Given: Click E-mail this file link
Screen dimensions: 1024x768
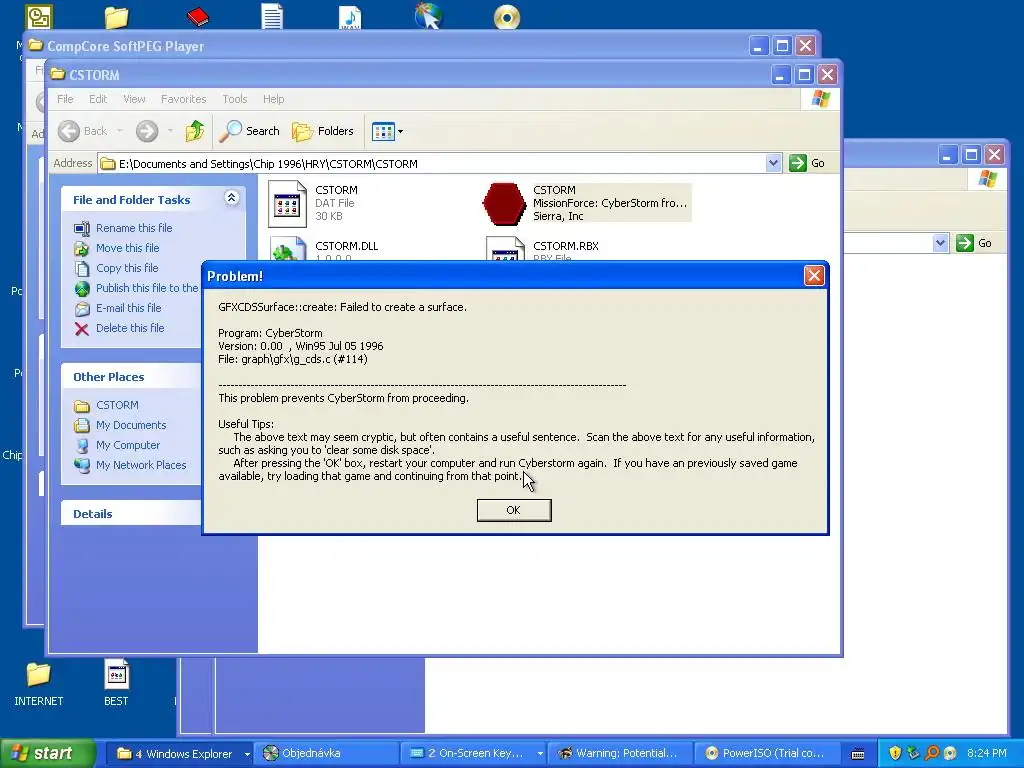Looking at the screenshot, I should (129, 308).
